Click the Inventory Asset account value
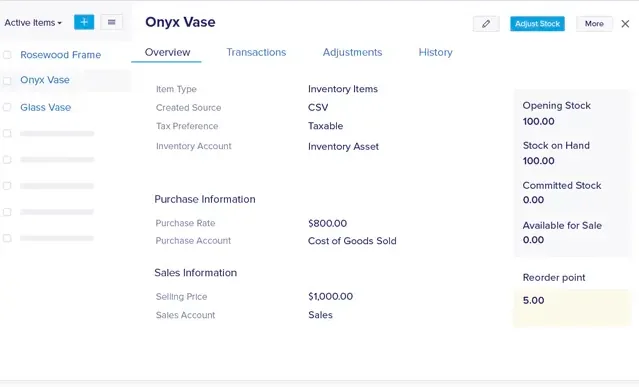Image resolution: width=639 pixels, height=387 pixels. coord(343,146)
